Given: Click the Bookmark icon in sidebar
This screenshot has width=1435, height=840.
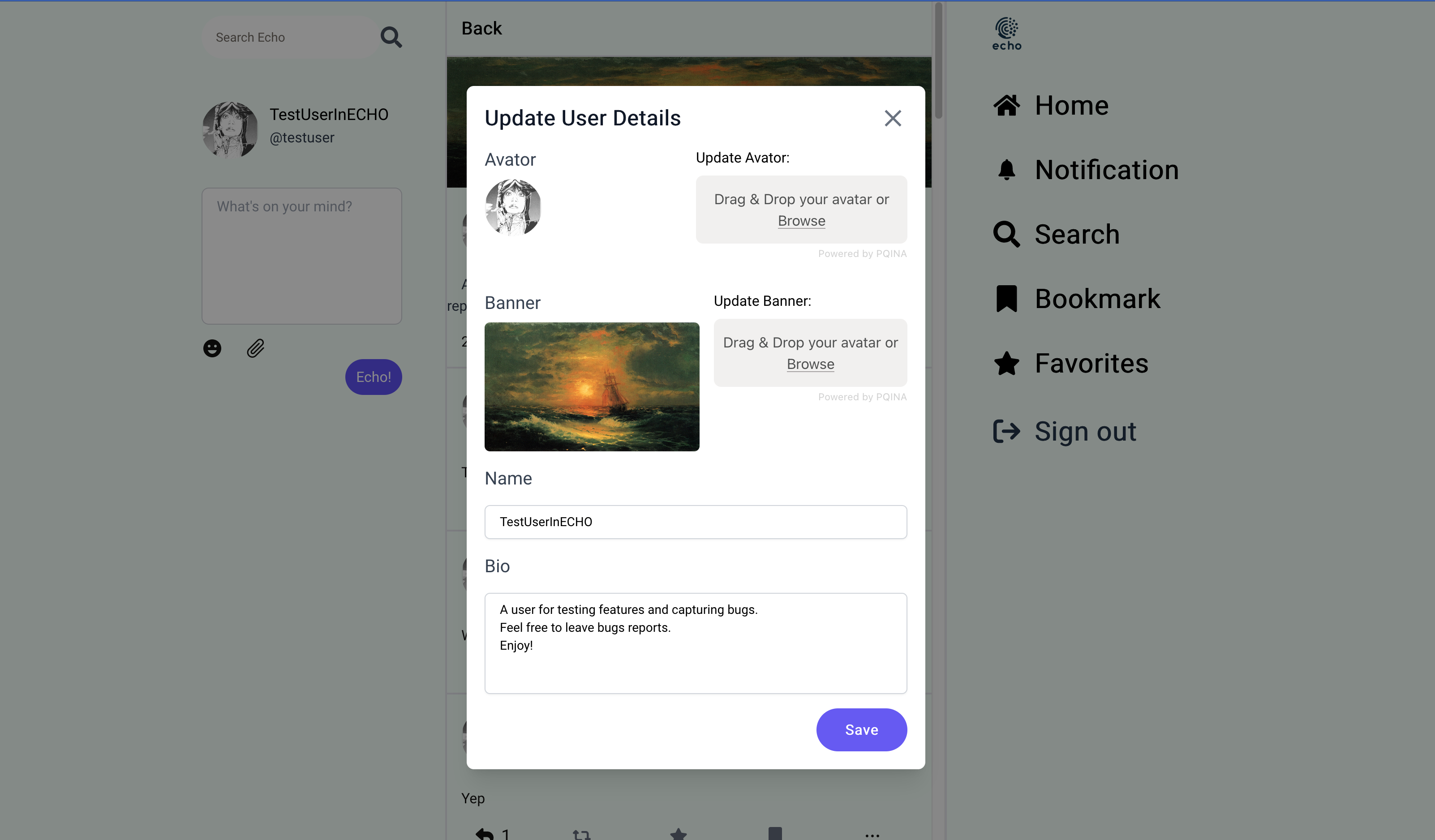Looking at the screenshot, I should 1005,298.
